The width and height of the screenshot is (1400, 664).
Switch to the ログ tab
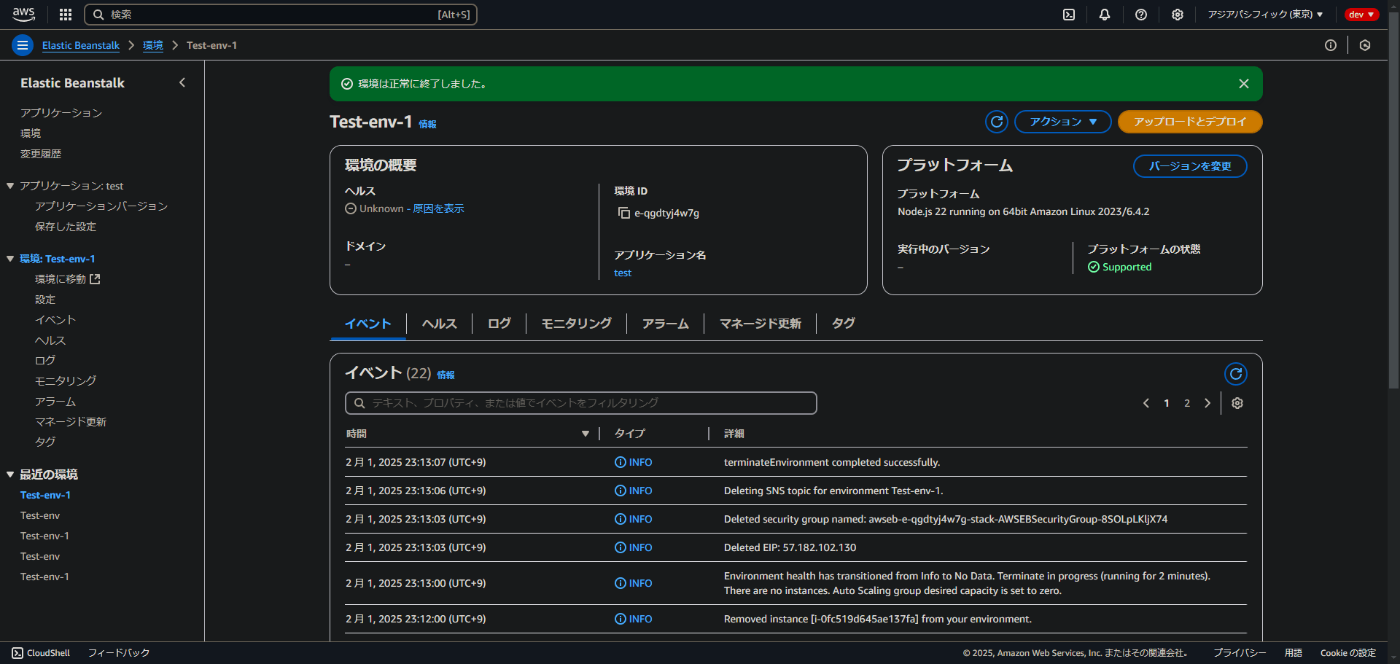[x=499, y=324]
